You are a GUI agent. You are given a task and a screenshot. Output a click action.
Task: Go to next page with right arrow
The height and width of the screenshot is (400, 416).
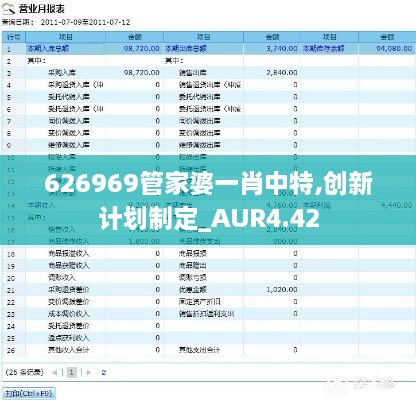88,372
